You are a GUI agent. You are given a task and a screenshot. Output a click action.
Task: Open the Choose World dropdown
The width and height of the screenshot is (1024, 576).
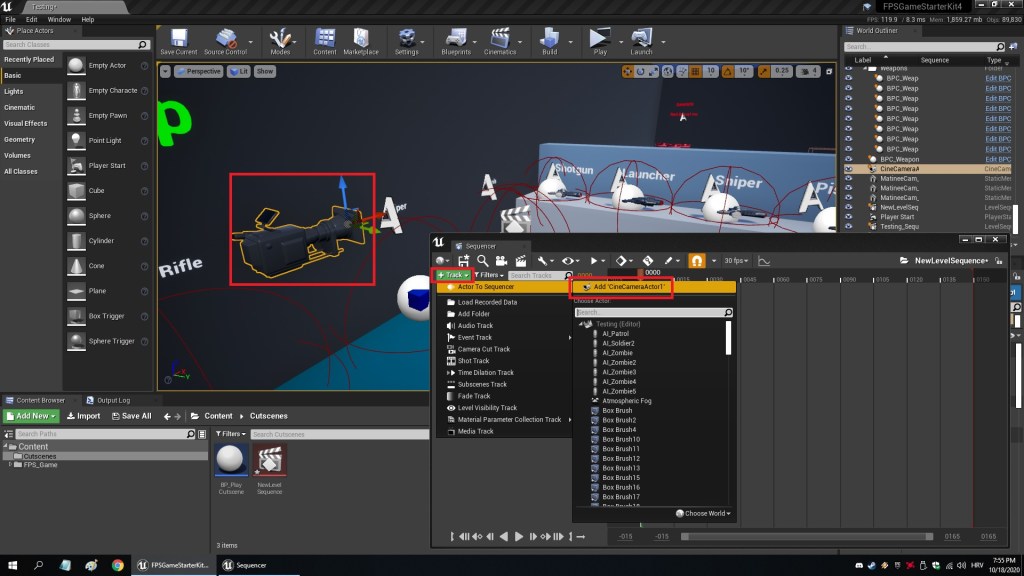704,513
